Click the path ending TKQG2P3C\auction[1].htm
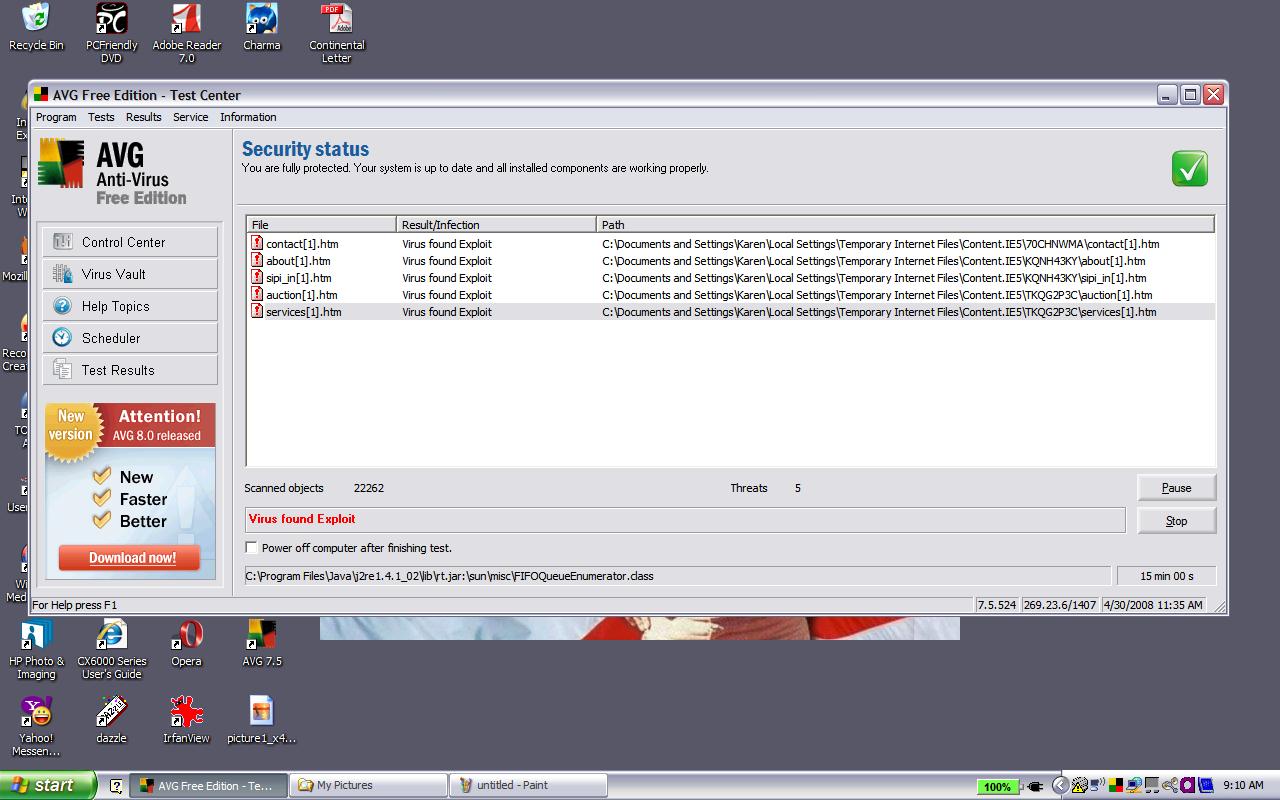Image resolution: width=1280 pixels, height=800 pixels. (877, 295)
